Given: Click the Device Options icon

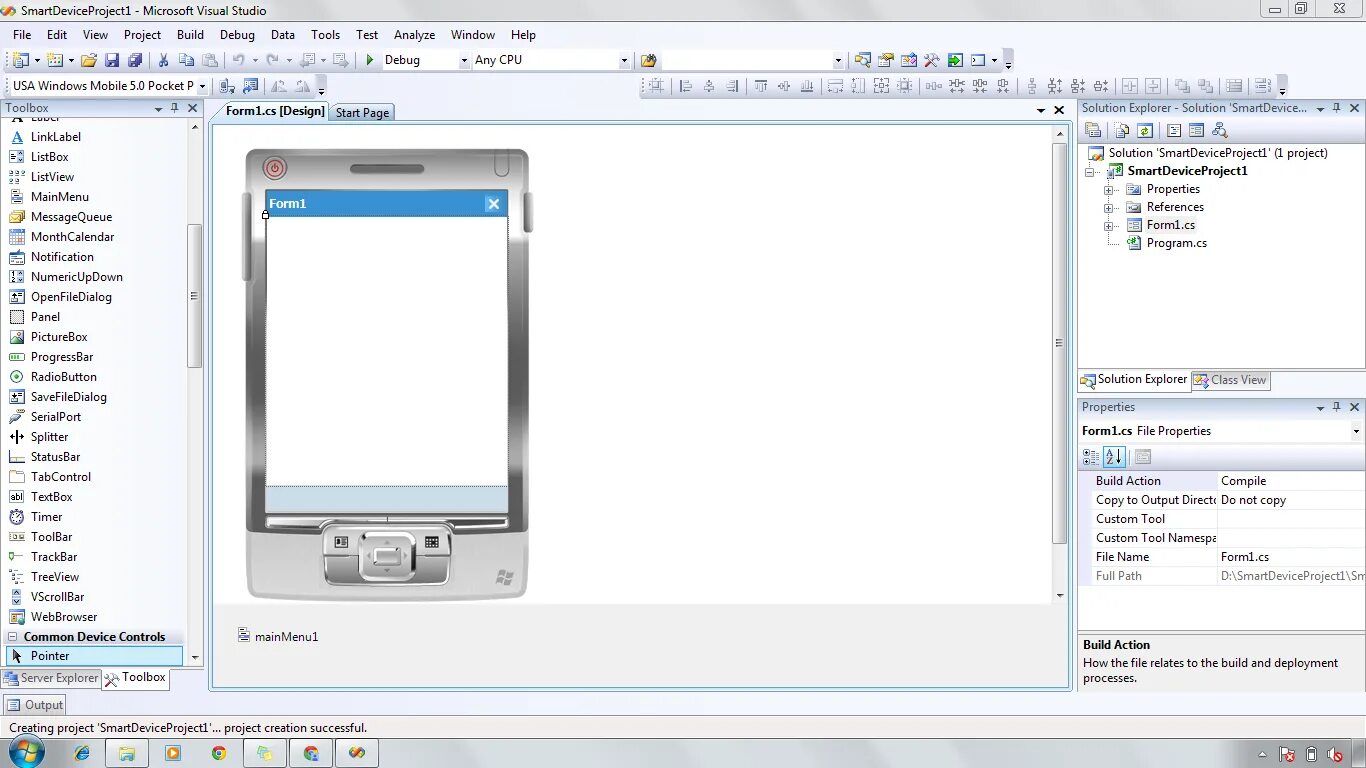Looking at the screenshot, I should (x=250, y=86).
